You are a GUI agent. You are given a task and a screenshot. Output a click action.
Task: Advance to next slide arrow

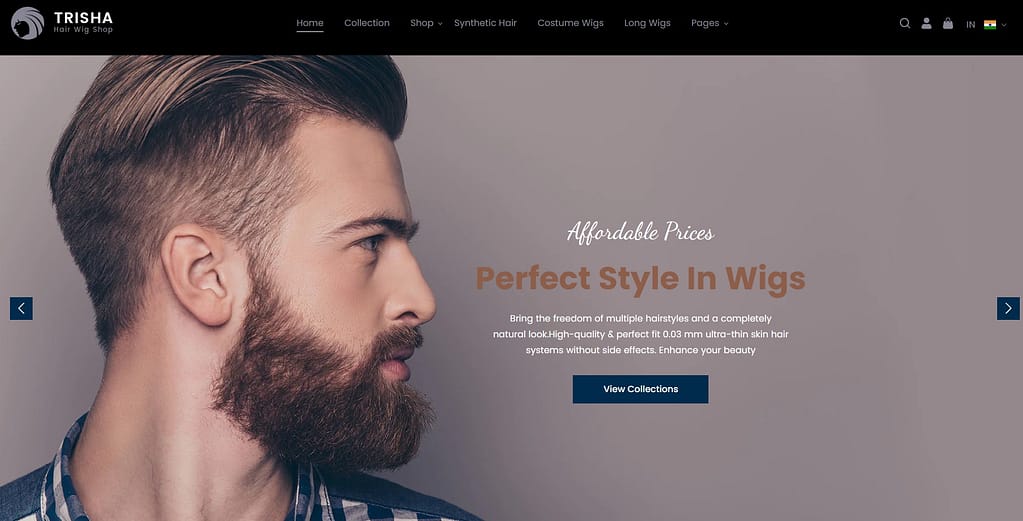click(x=1008, y=308)
